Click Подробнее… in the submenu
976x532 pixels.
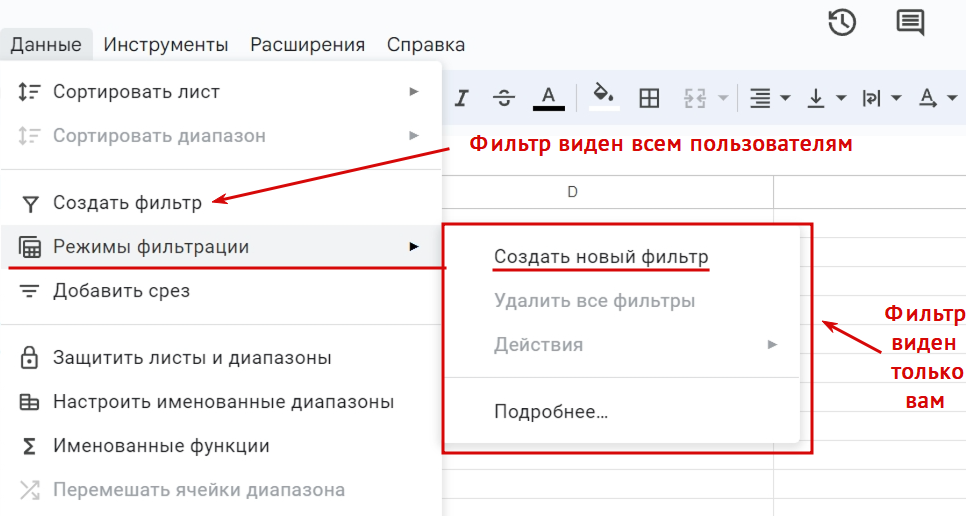(551, 411)
